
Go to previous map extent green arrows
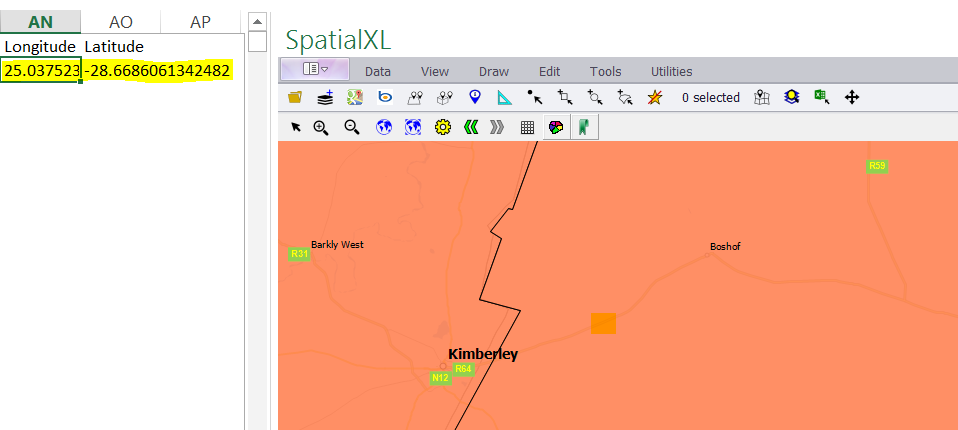click(x=471, y=127)
